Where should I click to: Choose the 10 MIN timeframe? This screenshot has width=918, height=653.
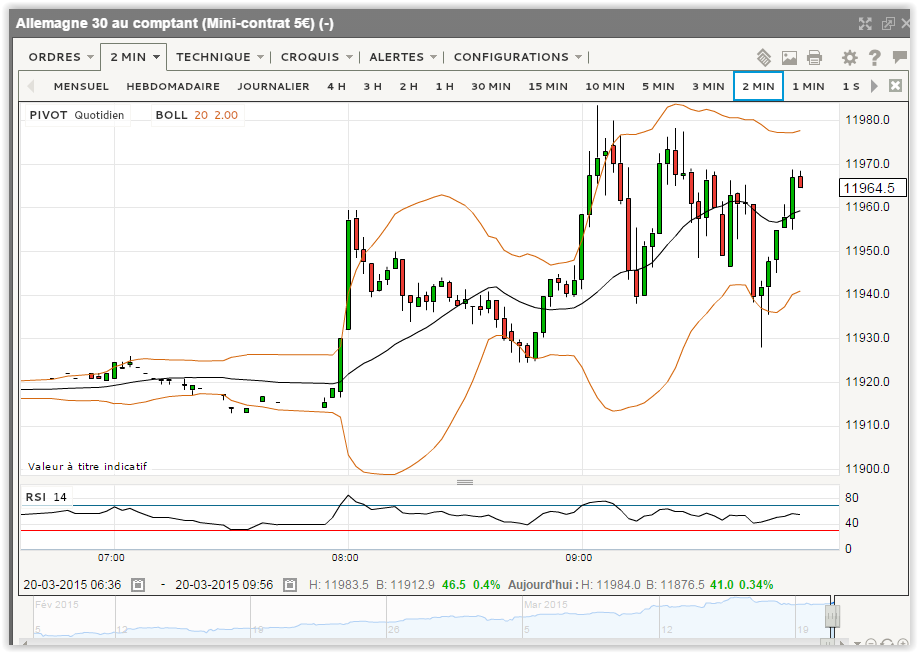point(605,86)
